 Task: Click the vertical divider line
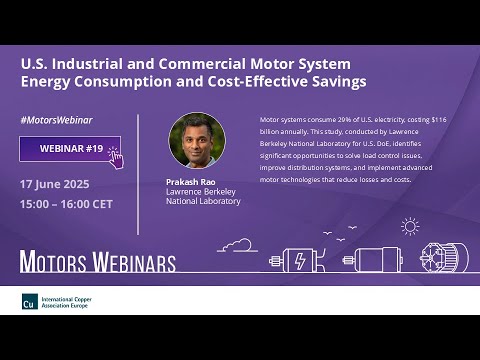tap(138, 174)
